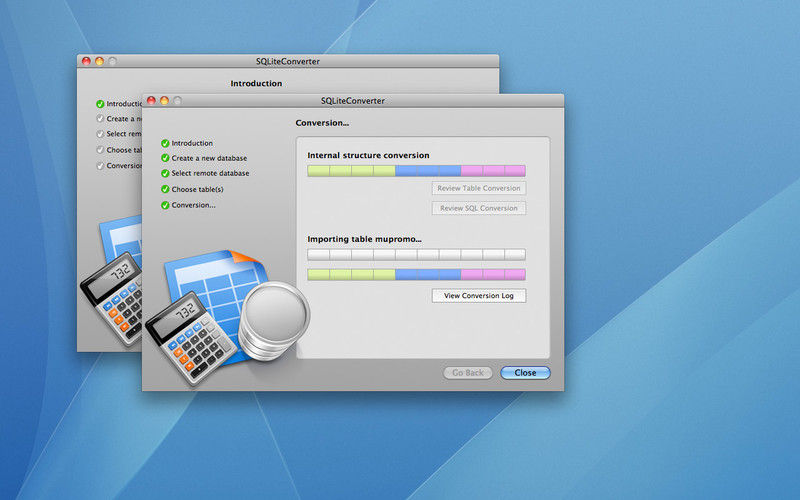
Task: Click the calculator icon in back window
Action: [x=112, y=299]
